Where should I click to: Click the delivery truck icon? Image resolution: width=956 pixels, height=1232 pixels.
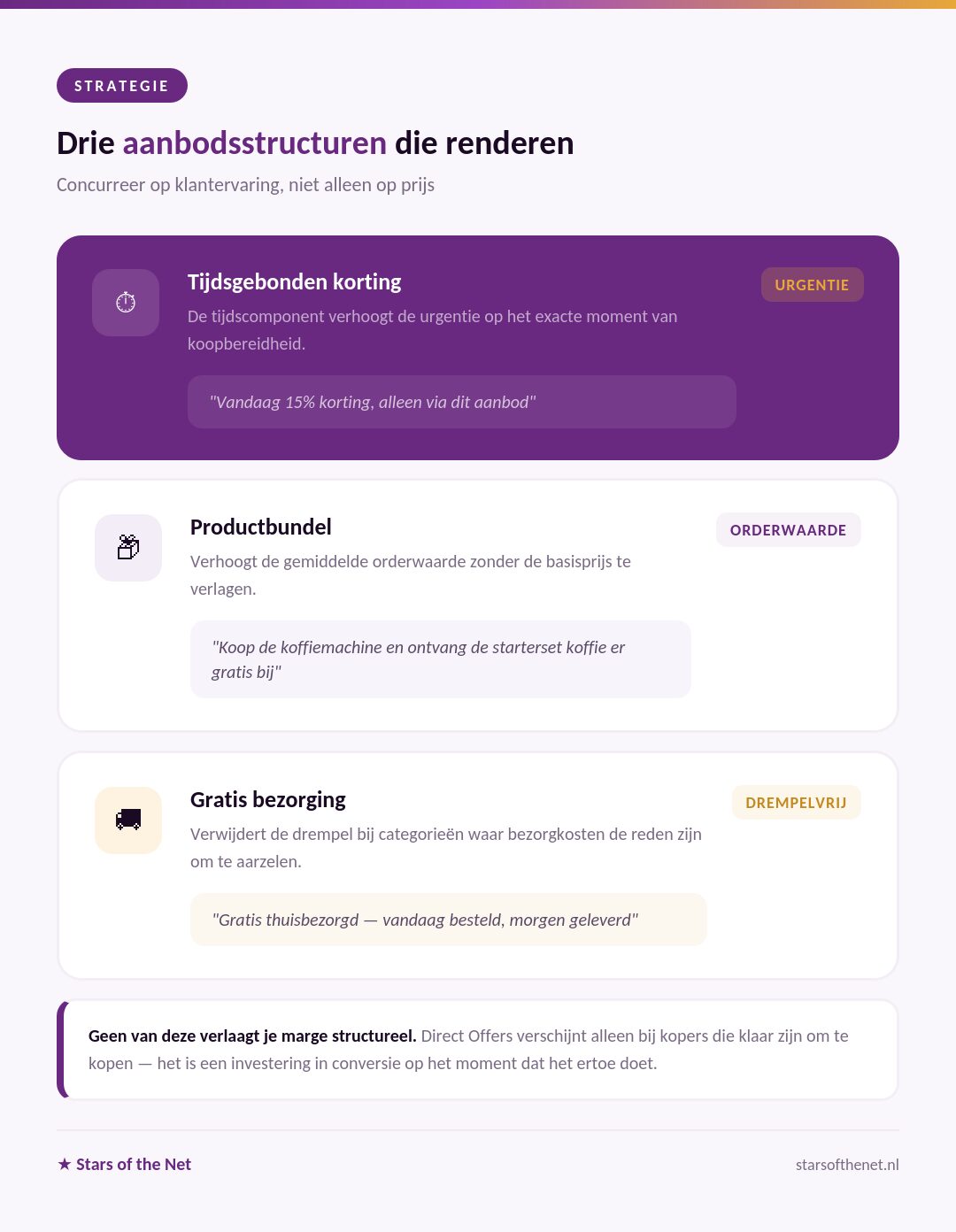pos(128,820)
